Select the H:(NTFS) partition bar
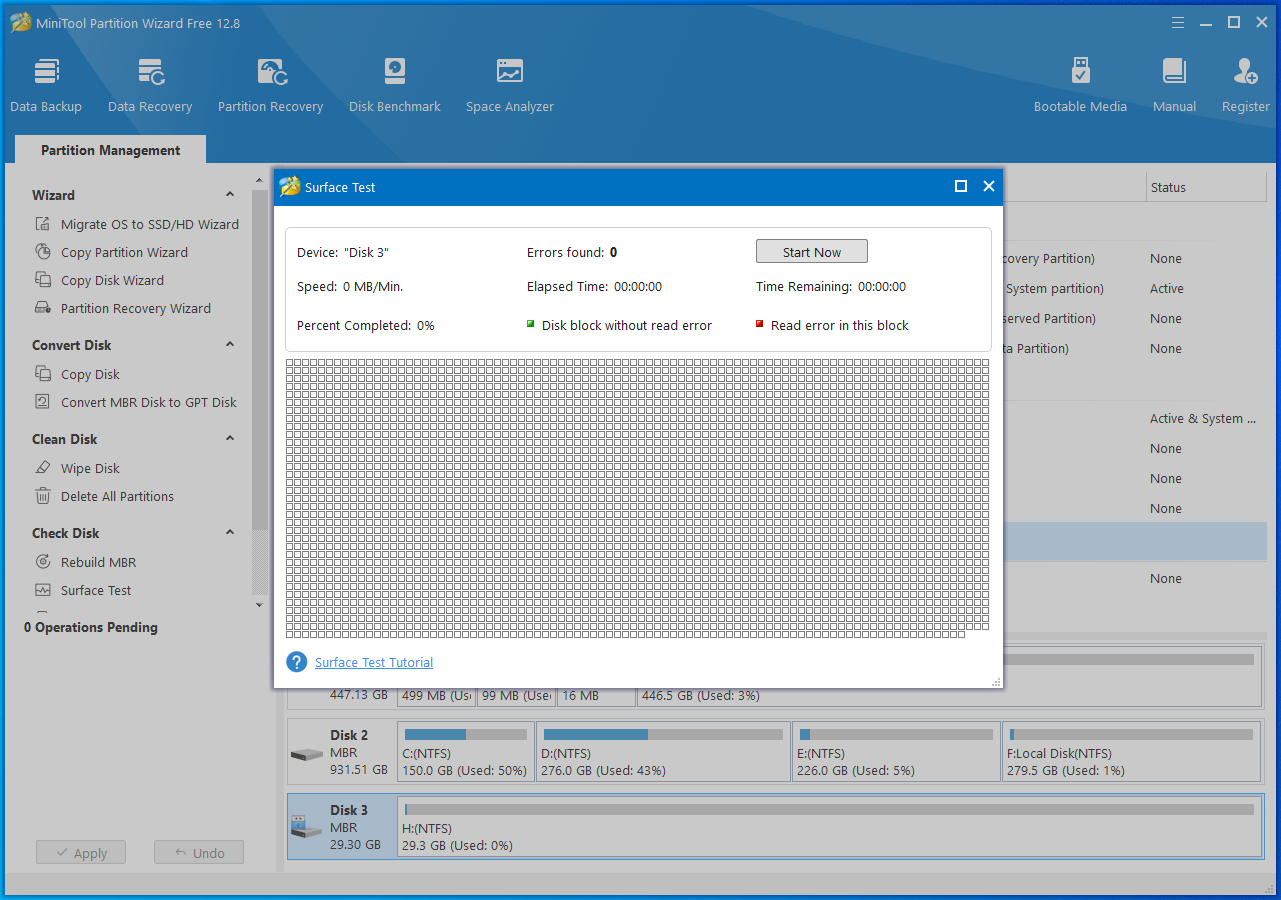The image size is (1281, 900). tap(830, 827)
